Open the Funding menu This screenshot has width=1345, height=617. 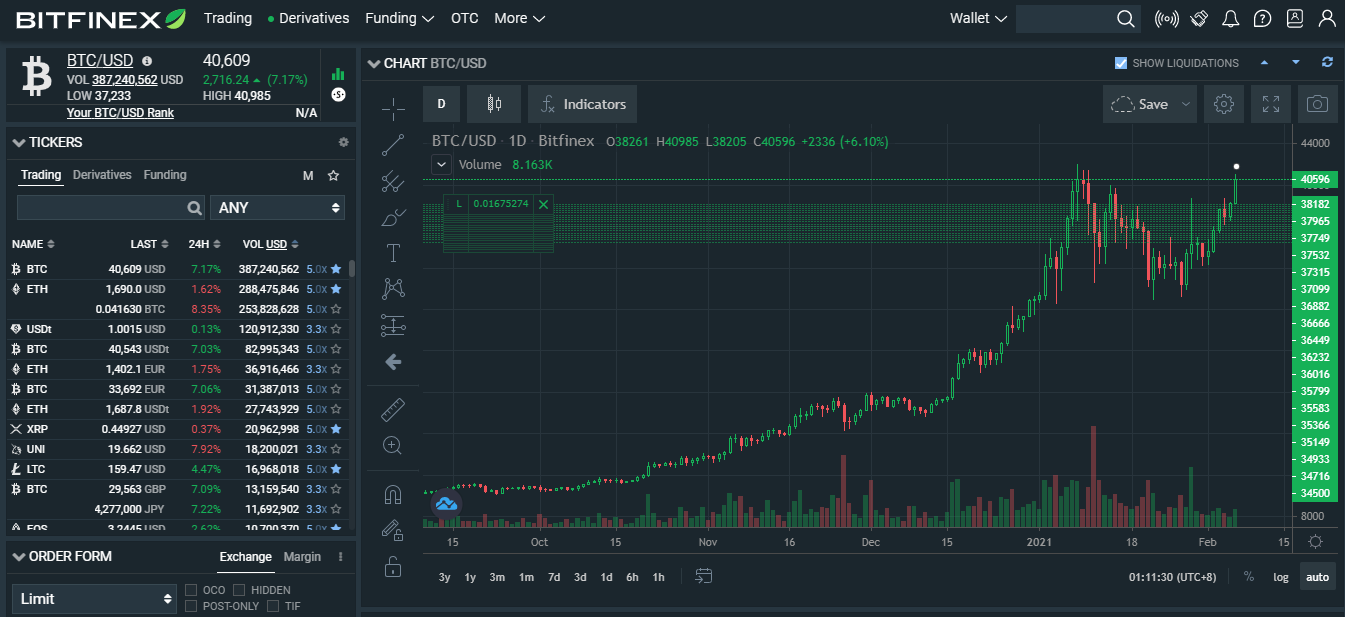click(399, 18)
